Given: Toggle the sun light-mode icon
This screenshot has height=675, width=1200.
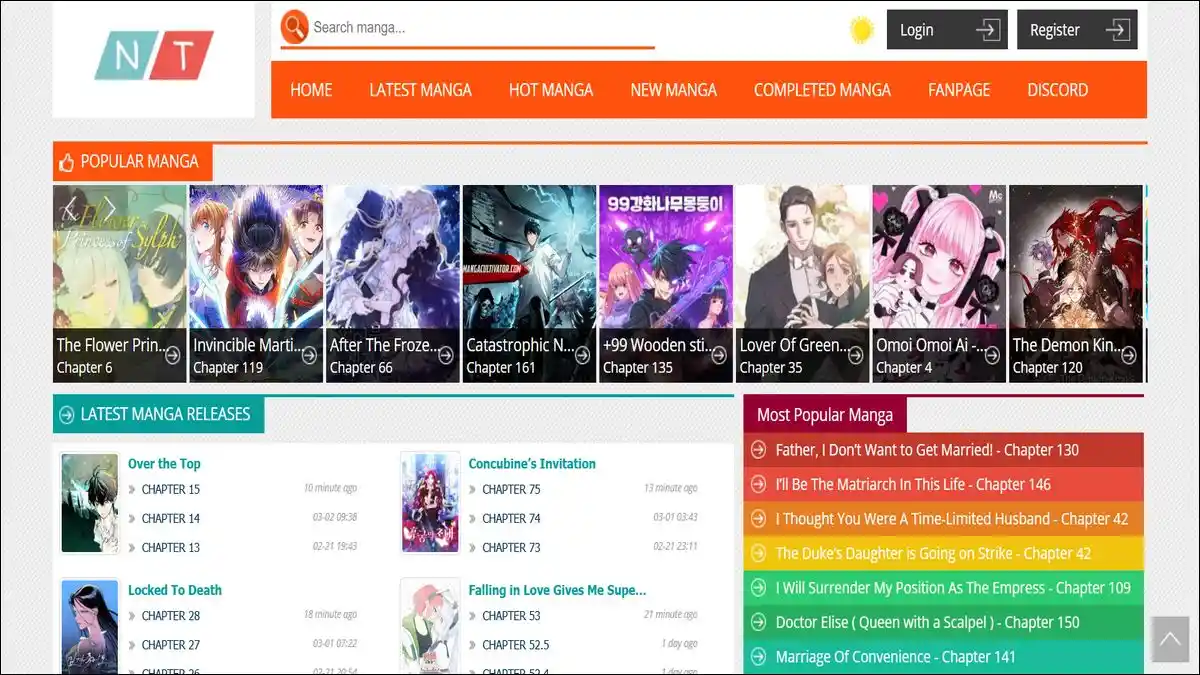Looking at the screenshot, I should tap(861, 30).
